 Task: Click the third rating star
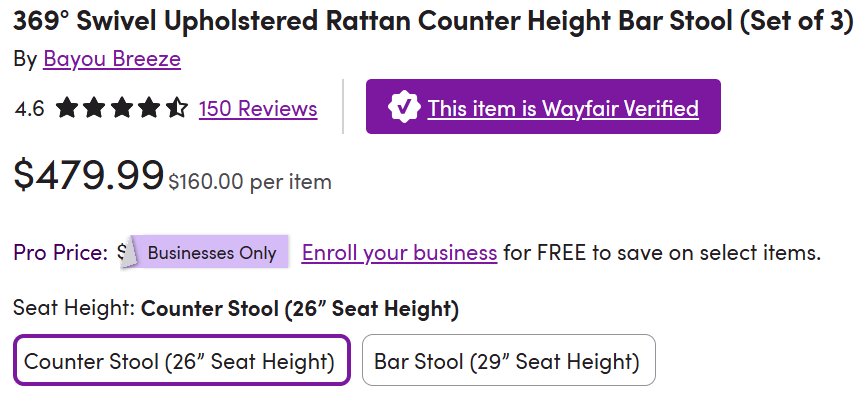[x=122, y=107]
